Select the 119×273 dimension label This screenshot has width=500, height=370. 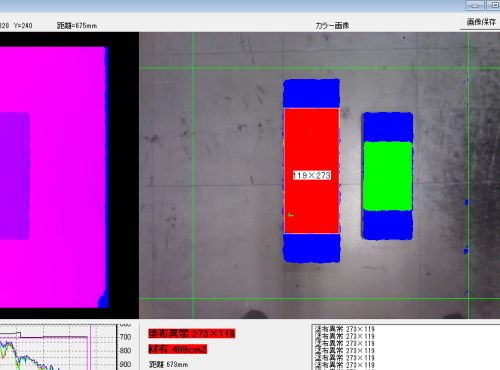312,175
